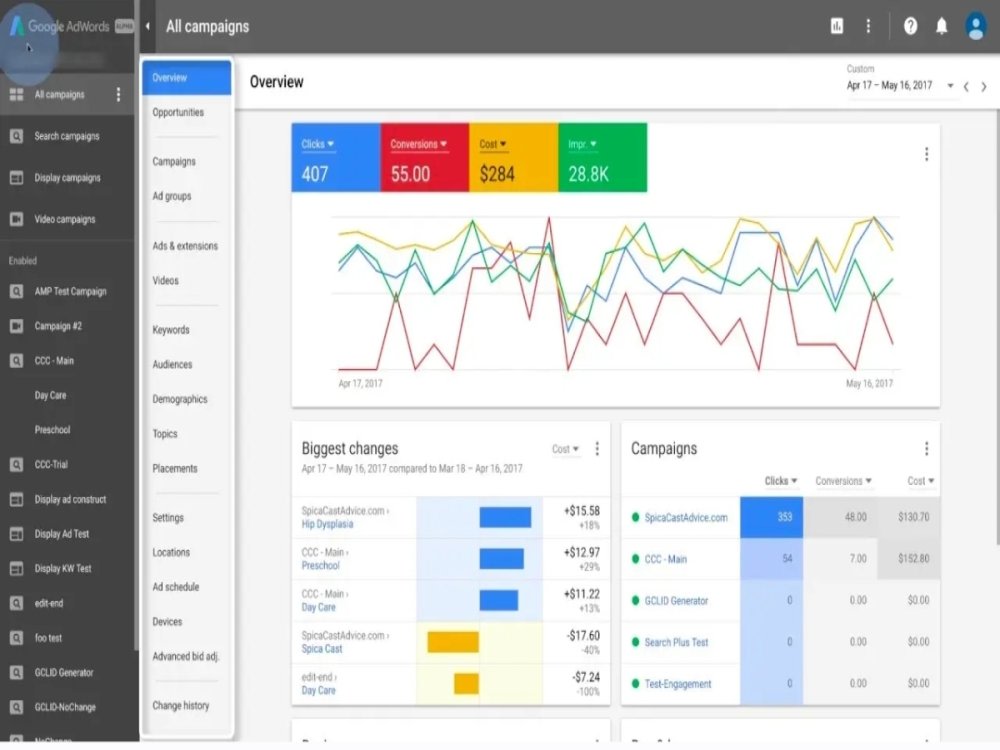Click GCLID Generator sidebar campaign icon

coord(17,672)
